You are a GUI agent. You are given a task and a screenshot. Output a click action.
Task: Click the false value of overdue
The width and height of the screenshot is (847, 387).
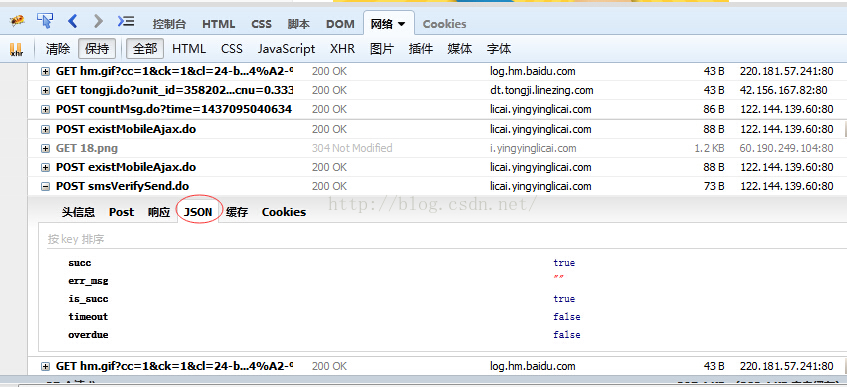click(x=567, y=335)
